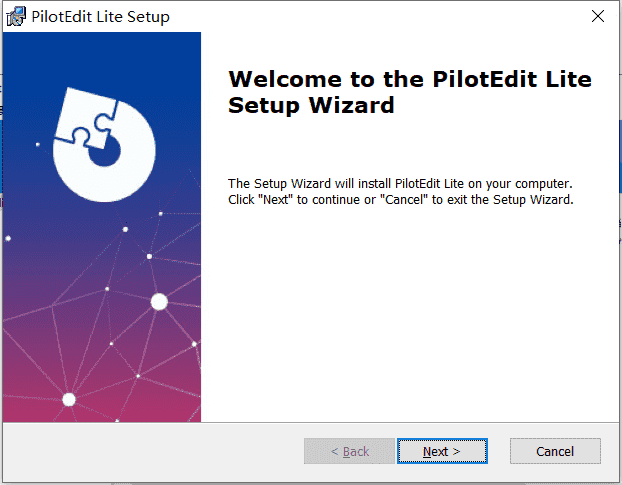This screenshot has width=622, height=485.
Task: Click the tiny white dot beside the logo
Action: pyautogui.click(x=38, y=145)
